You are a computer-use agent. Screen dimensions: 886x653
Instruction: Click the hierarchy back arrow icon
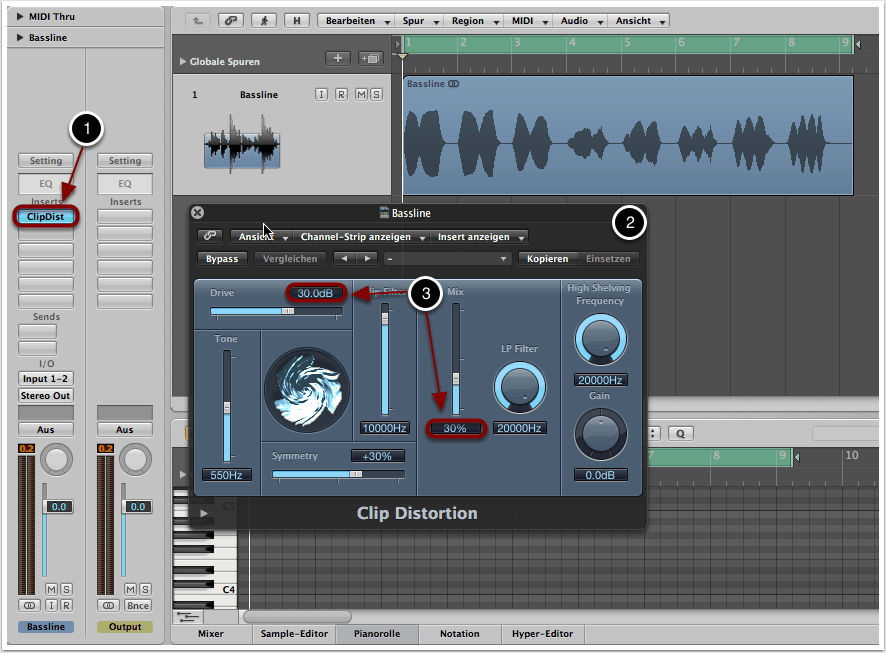198,20
